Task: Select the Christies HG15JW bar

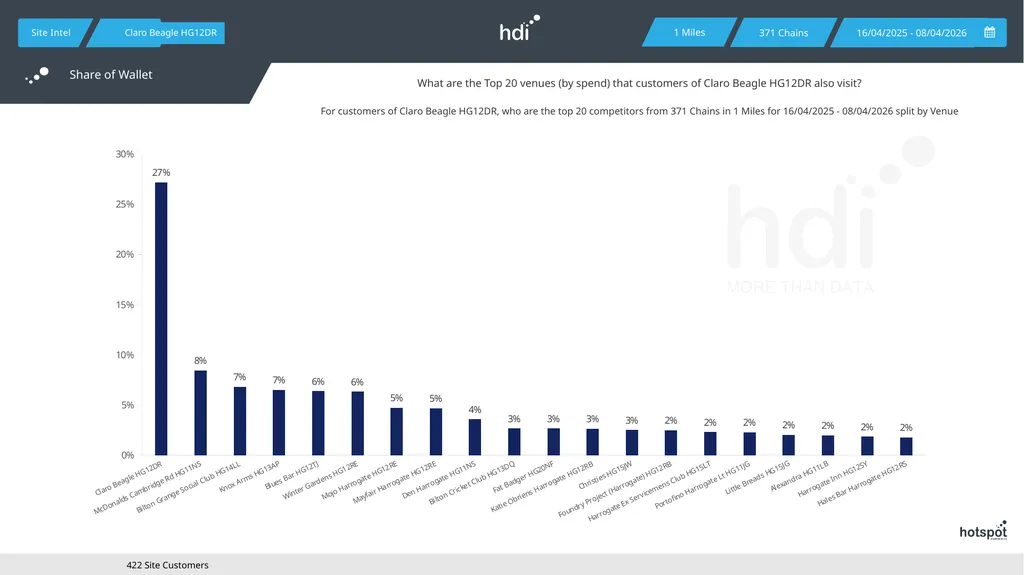Action: click(x=632, y=442)
